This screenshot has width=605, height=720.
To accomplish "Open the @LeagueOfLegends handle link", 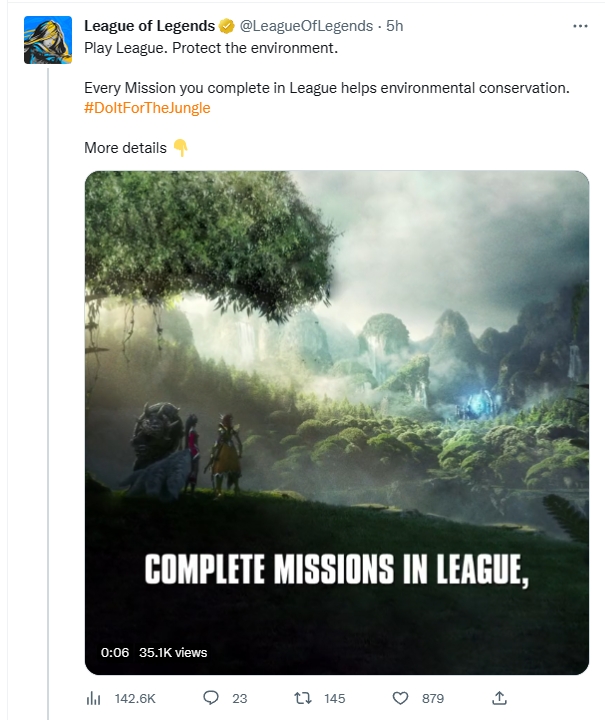I will (306, 26).
